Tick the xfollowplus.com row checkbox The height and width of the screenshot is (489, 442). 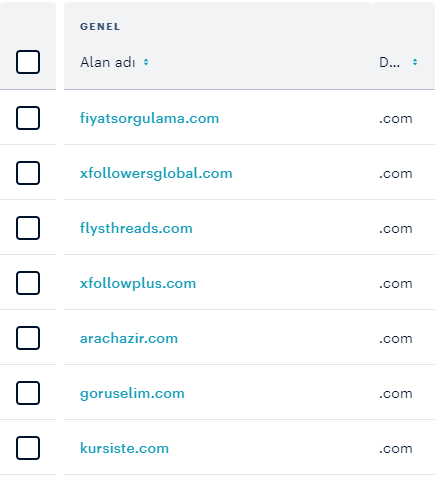pyautogui.click(x=28, y=283)
